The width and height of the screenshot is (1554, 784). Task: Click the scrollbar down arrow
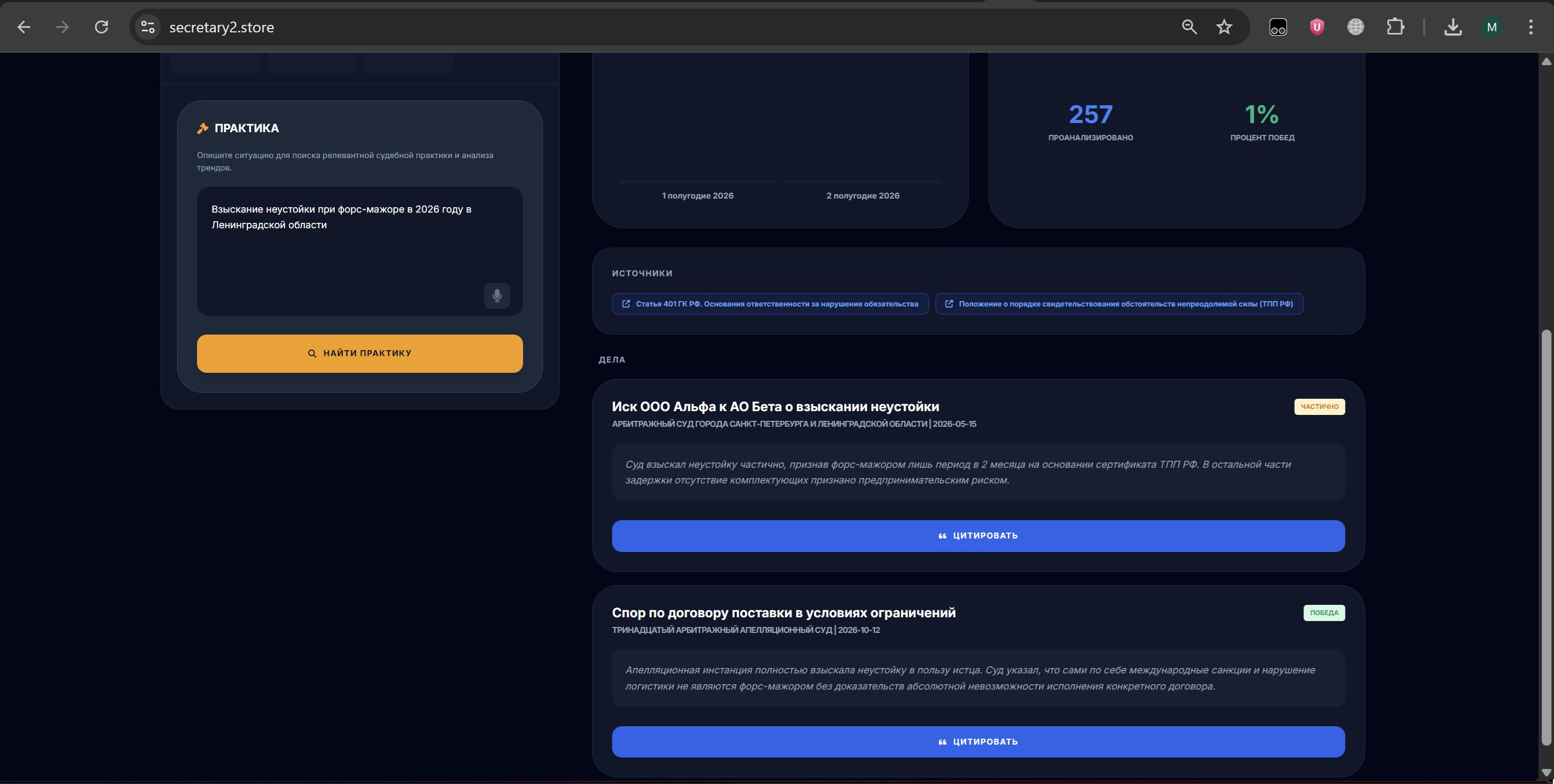point(1546,773)
